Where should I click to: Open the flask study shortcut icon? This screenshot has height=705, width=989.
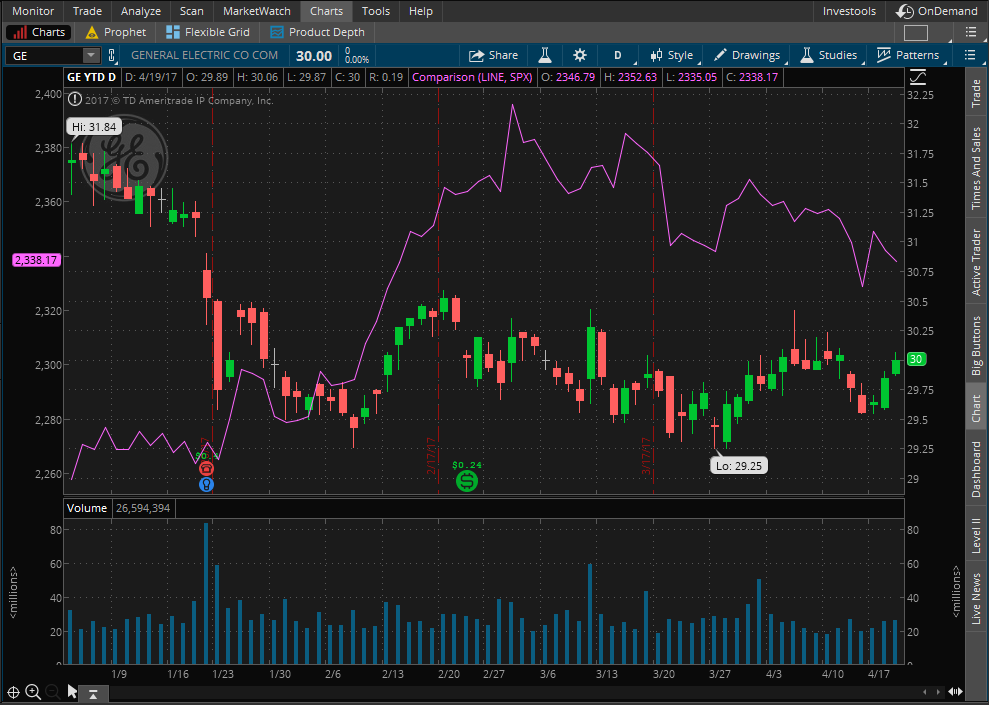(x=545, y=55)
